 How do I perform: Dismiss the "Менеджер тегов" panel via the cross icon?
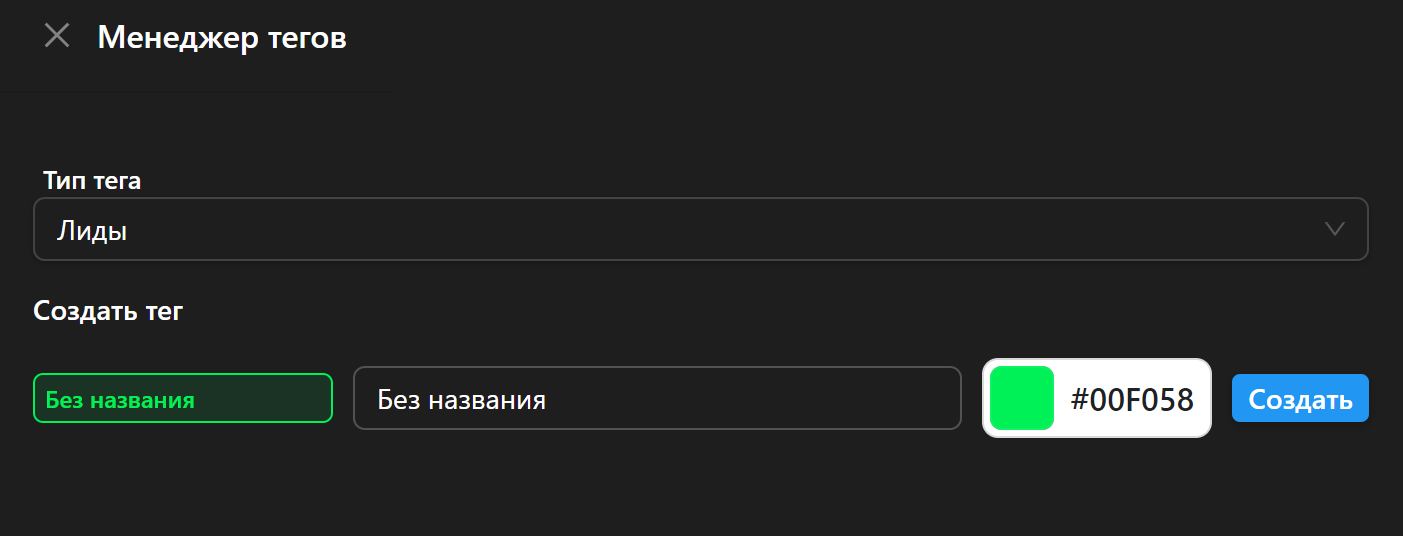point(57,37)
